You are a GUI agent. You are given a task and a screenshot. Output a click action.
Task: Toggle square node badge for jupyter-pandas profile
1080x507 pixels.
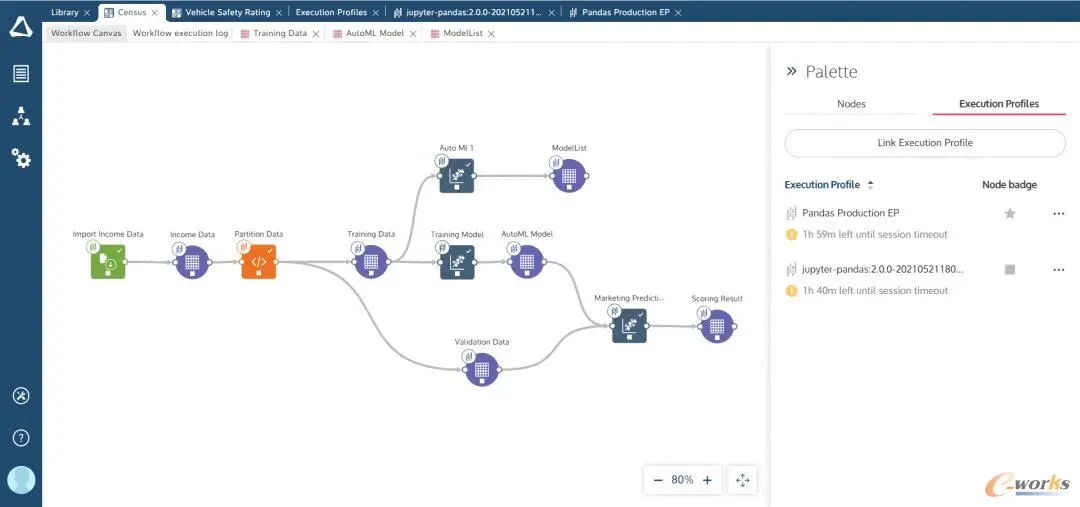(x=1010, y=269)
